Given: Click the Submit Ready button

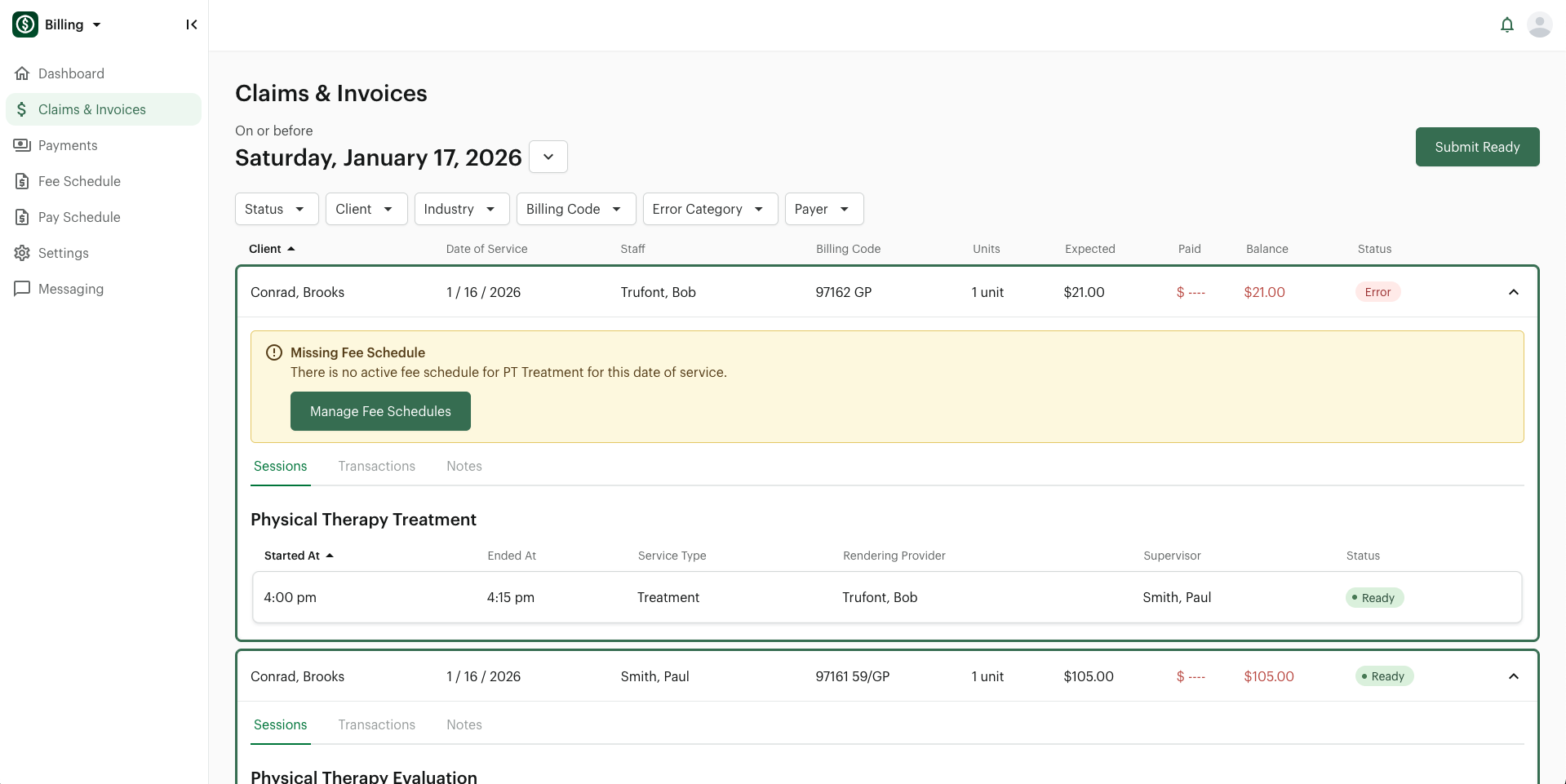Looking at the screenshot, I should point(1477,147).
